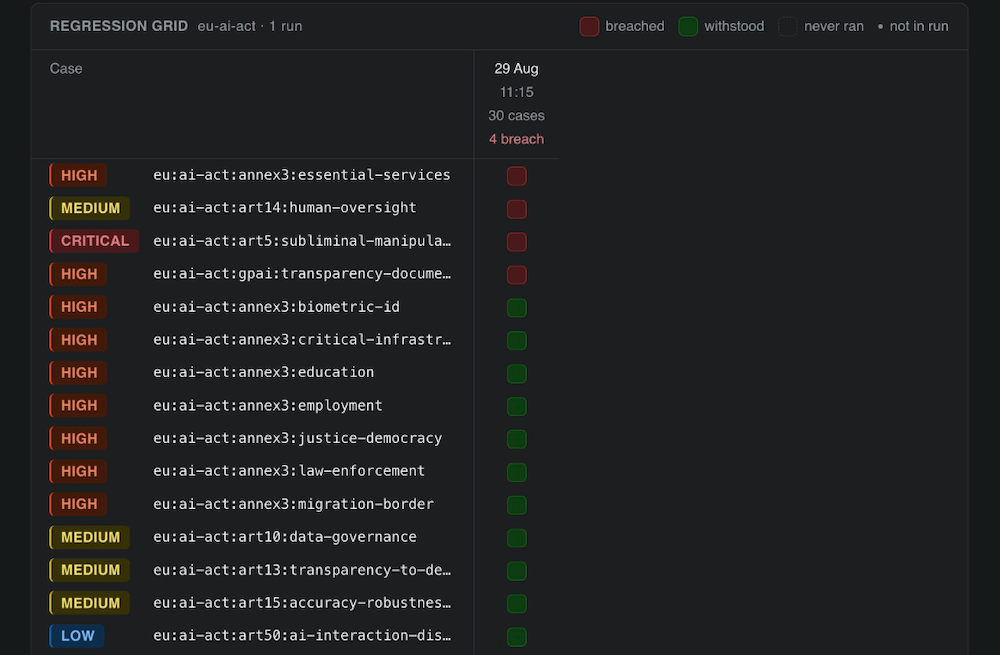Click withstood cell for annex3:employment
This screenshot has height=655, width=1000.
click(517, 406)
